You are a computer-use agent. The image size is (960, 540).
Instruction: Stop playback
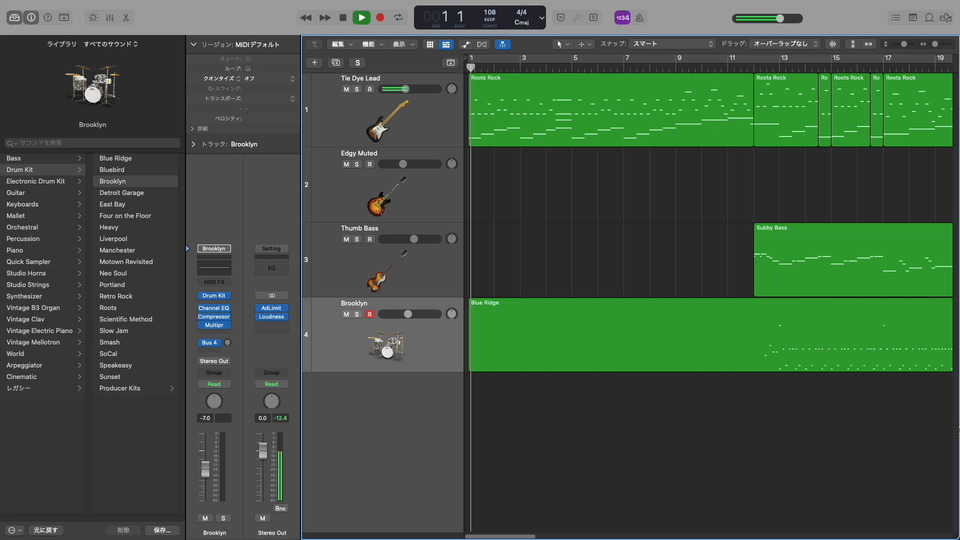click(343, 18)
